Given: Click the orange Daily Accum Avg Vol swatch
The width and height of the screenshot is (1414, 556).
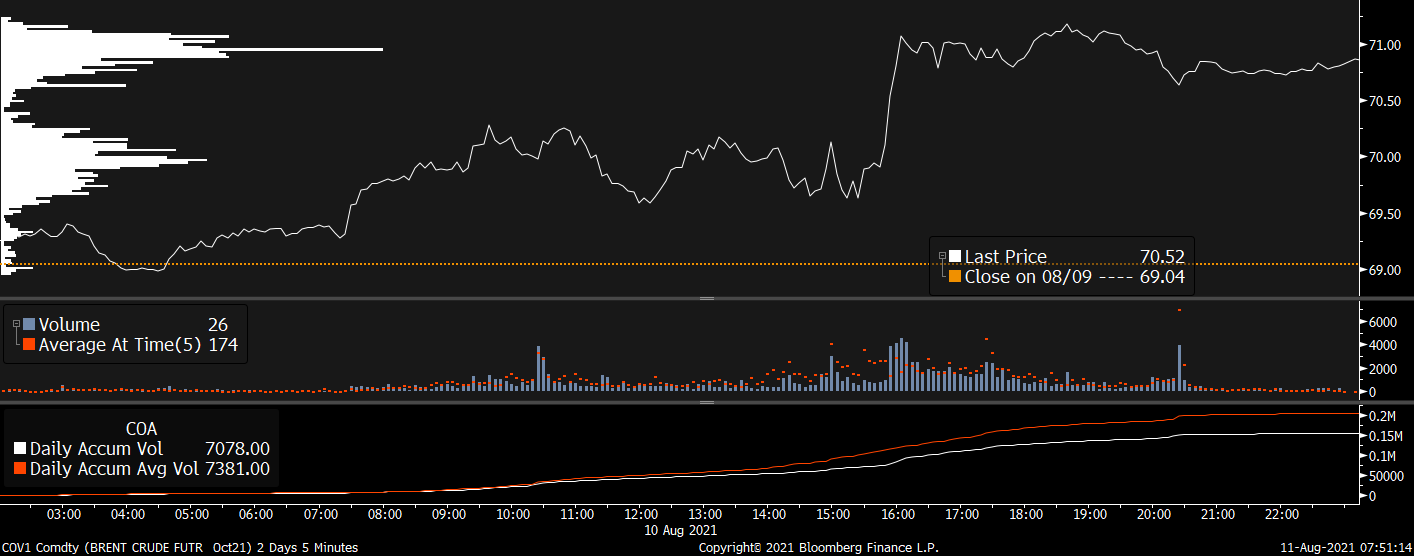Looking at the screenshot, I should pos(21,468).
